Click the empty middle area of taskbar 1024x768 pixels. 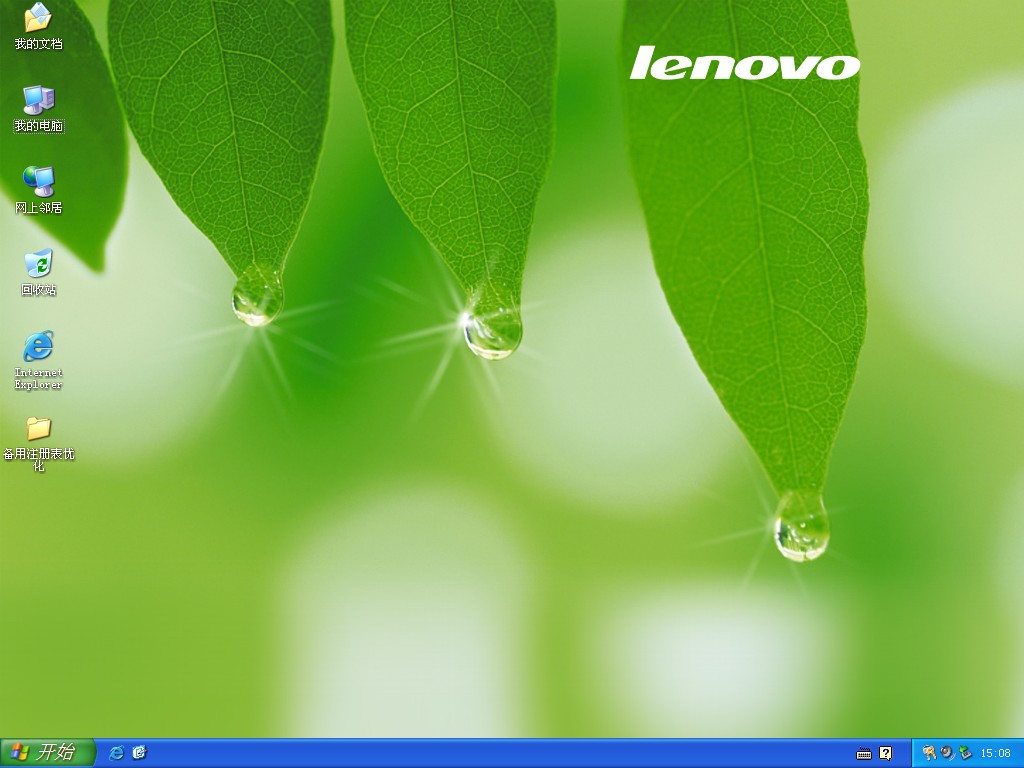tap(500, 753)
